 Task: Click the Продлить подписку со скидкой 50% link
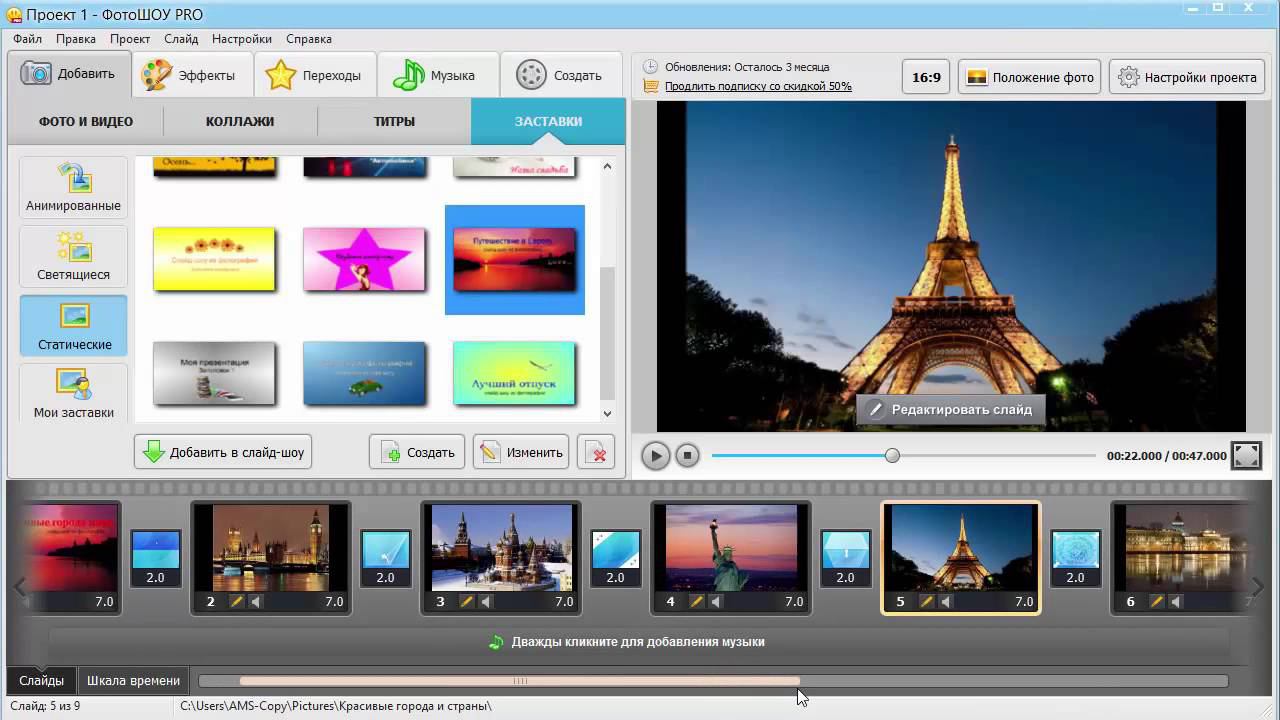[758, 86]
